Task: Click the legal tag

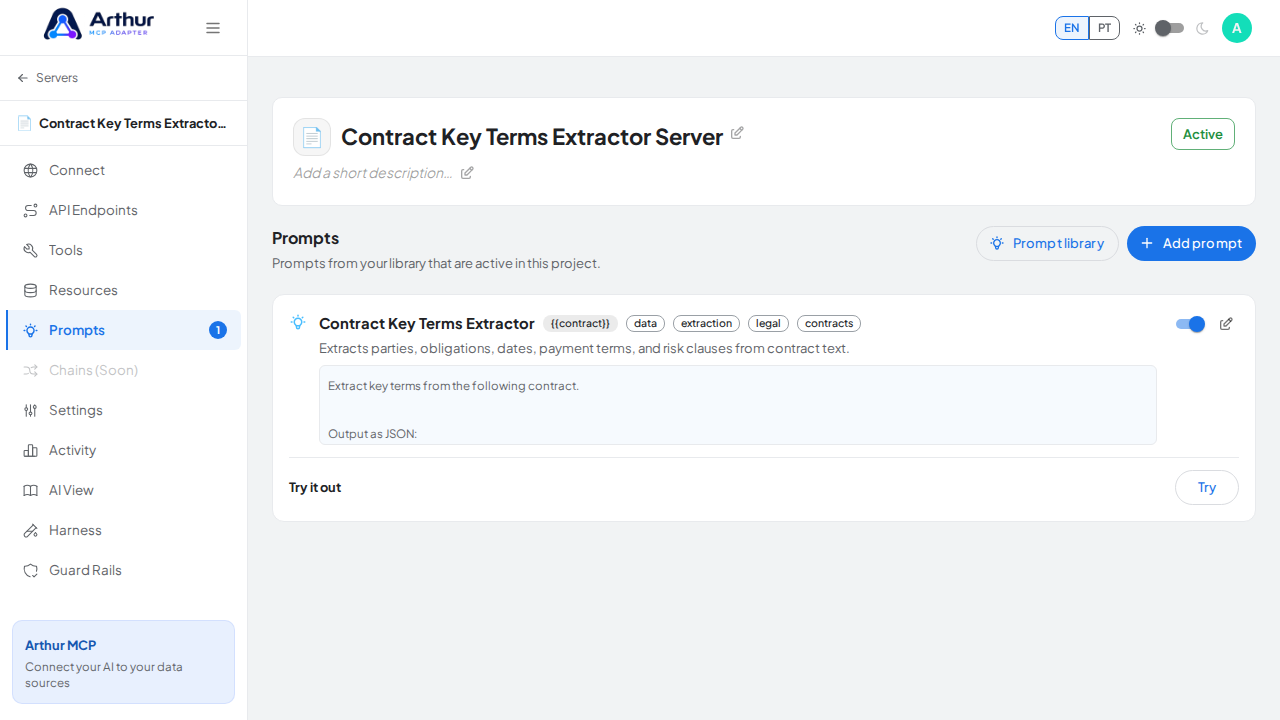Action: [x=768, y=324]
